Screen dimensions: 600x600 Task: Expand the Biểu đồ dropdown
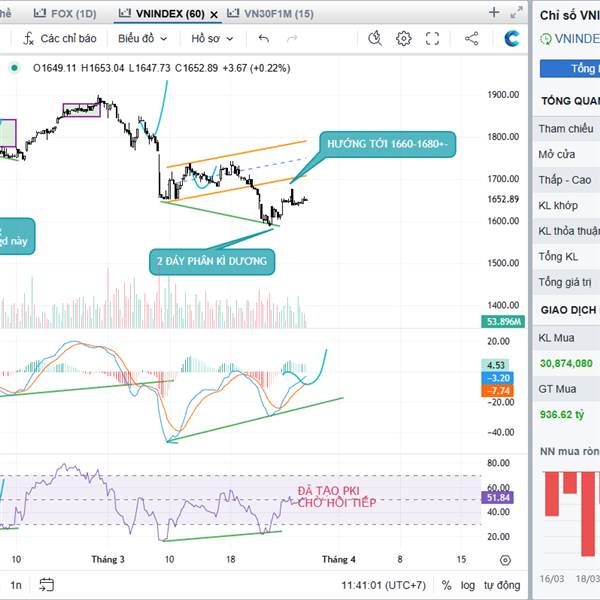tap(142, 38)
